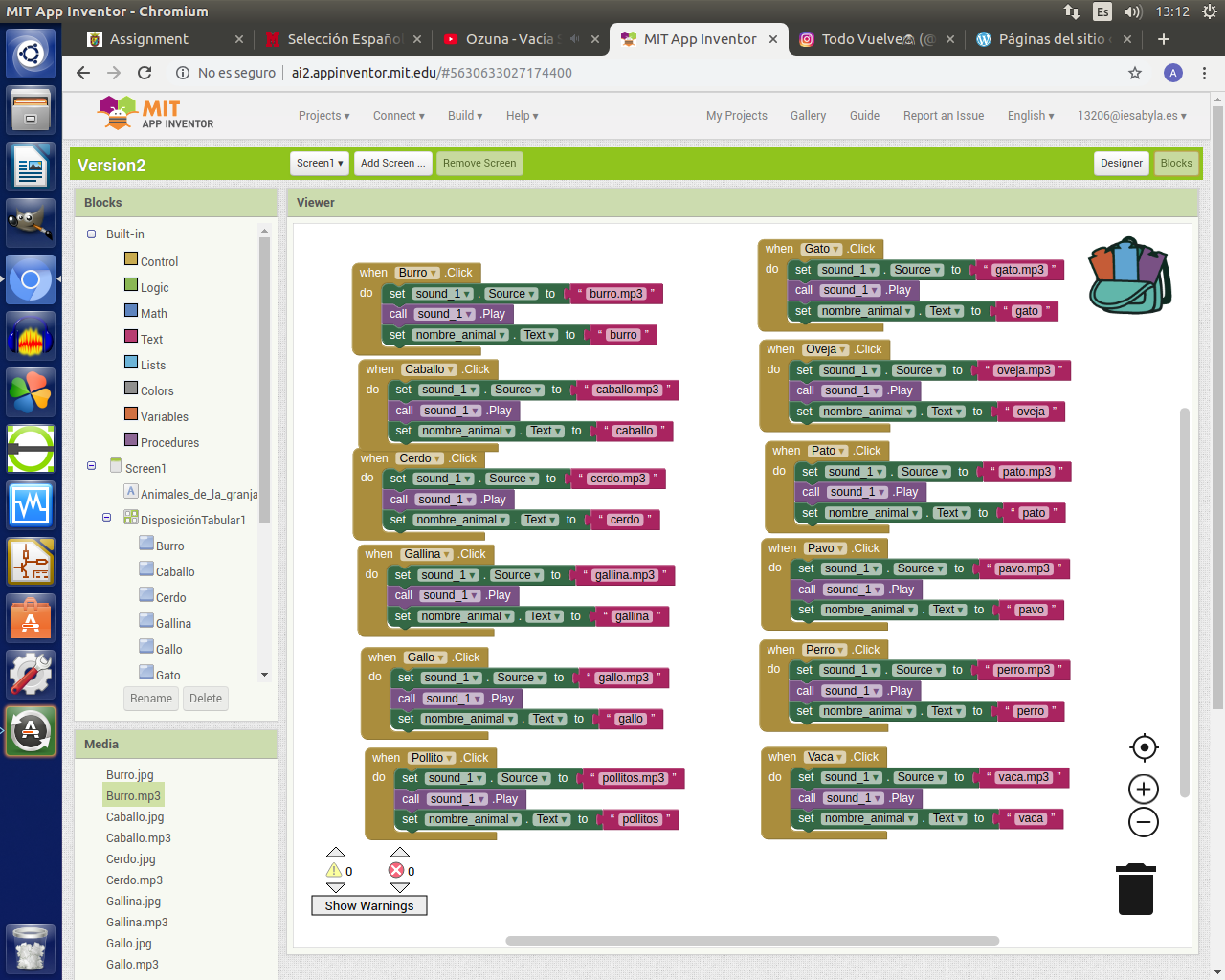Open the Projects menu
The height and width of the screenshot is (980, 1225).
(323, 116)
